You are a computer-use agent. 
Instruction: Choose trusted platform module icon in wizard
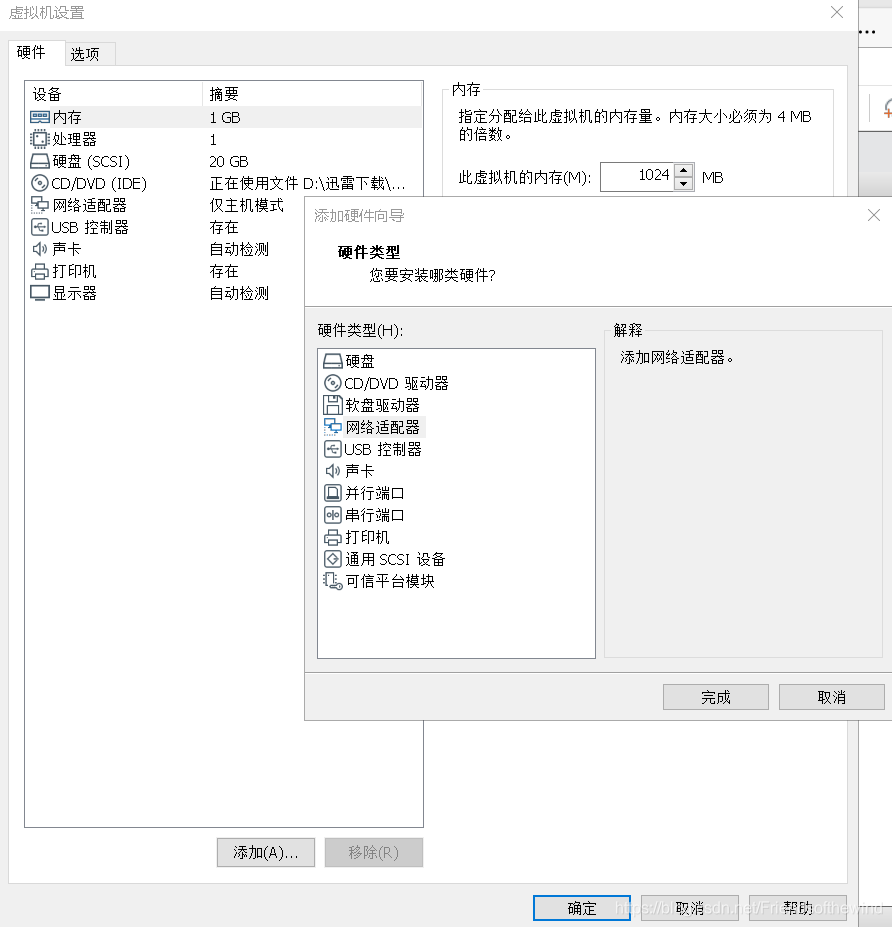[x=333, y=581]
